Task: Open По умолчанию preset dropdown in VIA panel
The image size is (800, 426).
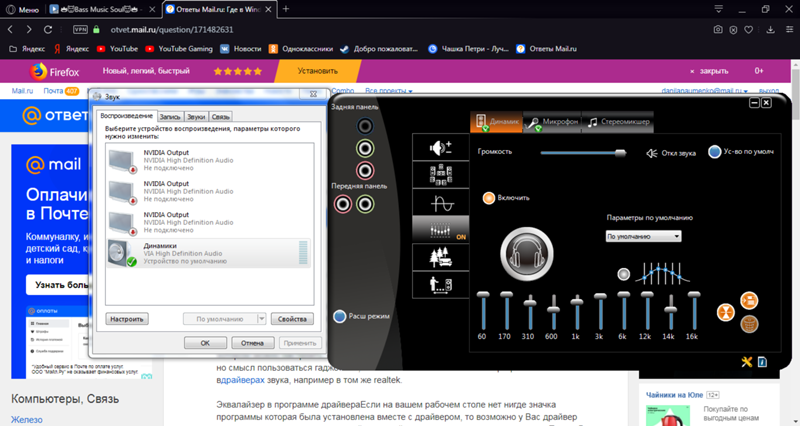Action: click(x=643, y=237)
